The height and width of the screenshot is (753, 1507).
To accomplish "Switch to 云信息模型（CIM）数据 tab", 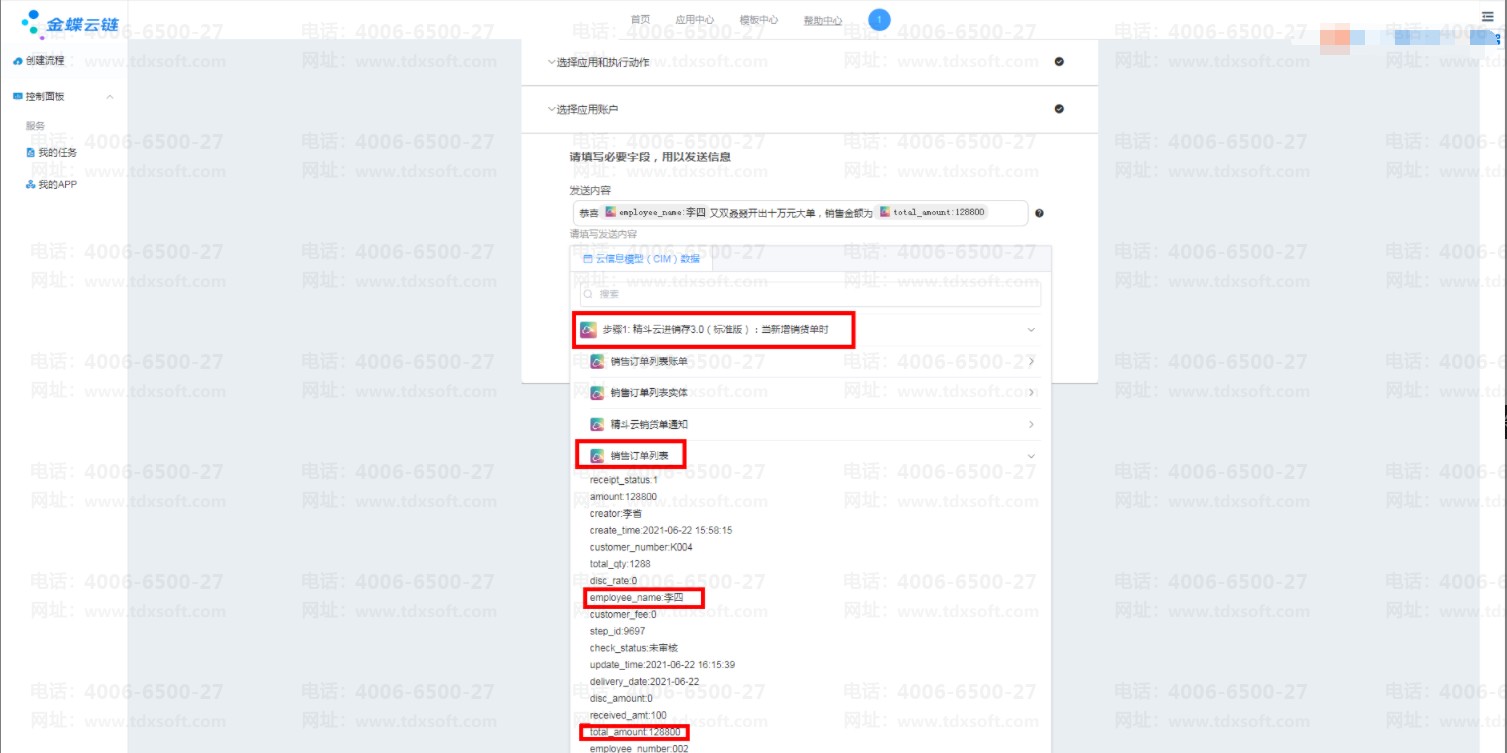I will (x=641, y=258).
